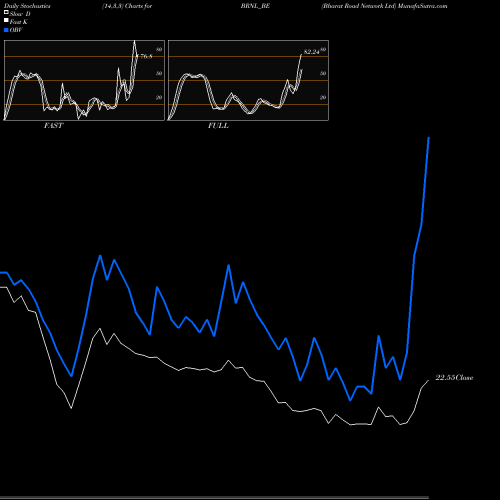Click the Fast K legend swatch
This screenshot has width=500, height=500.
point(6,21)
